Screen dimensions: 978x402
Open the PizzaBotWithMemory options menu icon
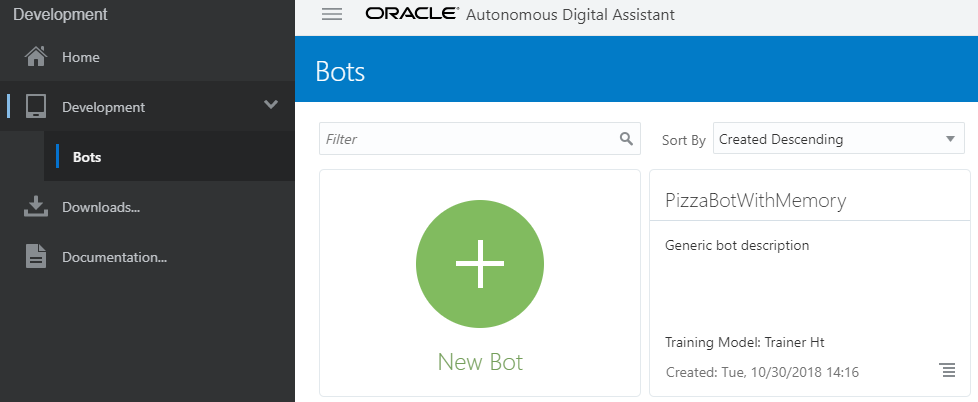click(x=947, y=370)
